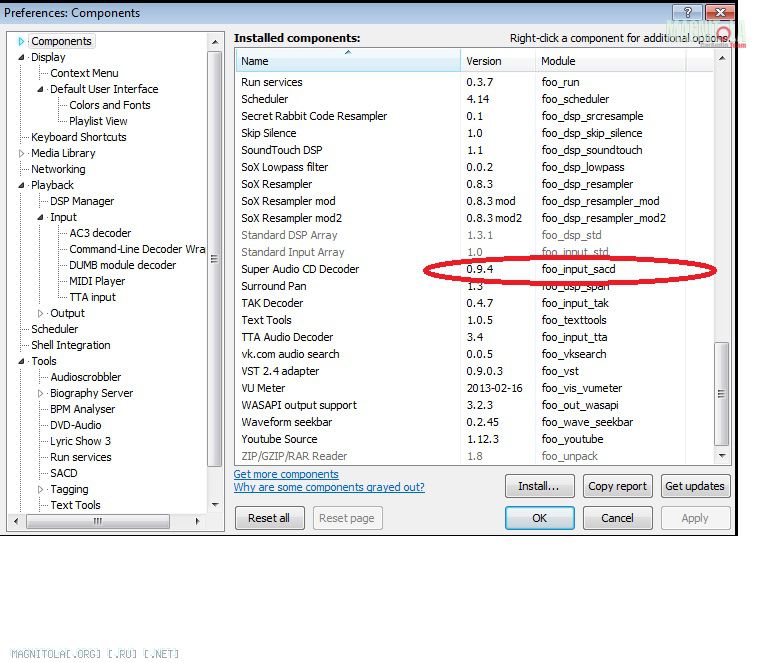Open MIDI Player settings
Image resolution: width=766 pixels, height=663 pixels.
point(97,281)
